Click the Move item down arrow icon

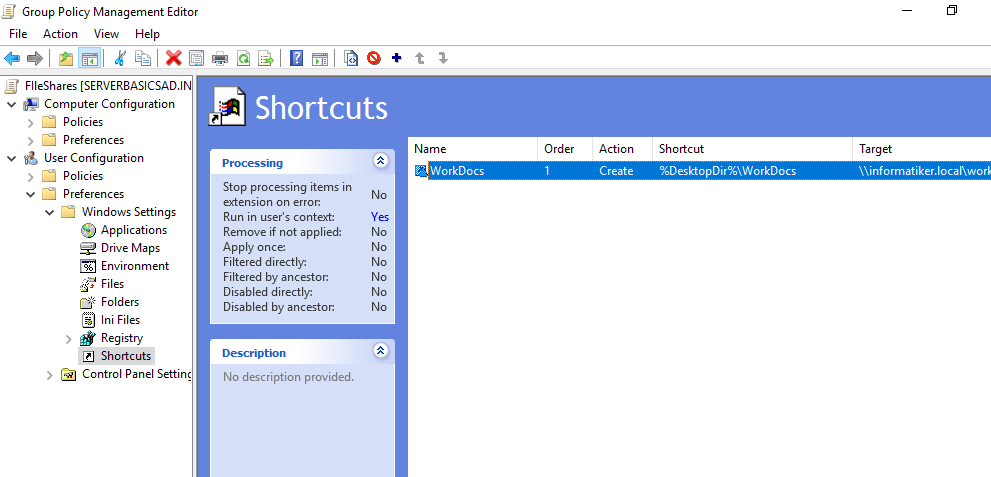pos(443,58)
